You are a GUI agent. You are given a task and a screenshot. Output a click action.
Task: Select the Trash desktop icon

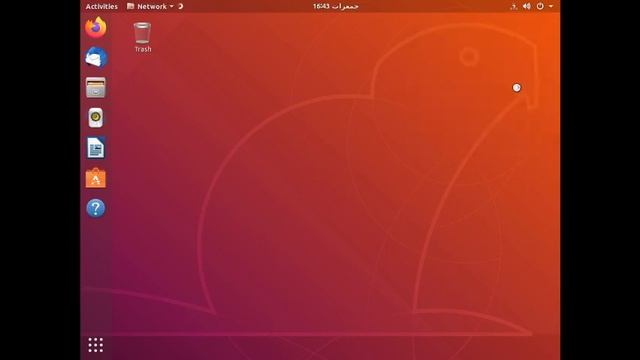[x=142, y=37]
